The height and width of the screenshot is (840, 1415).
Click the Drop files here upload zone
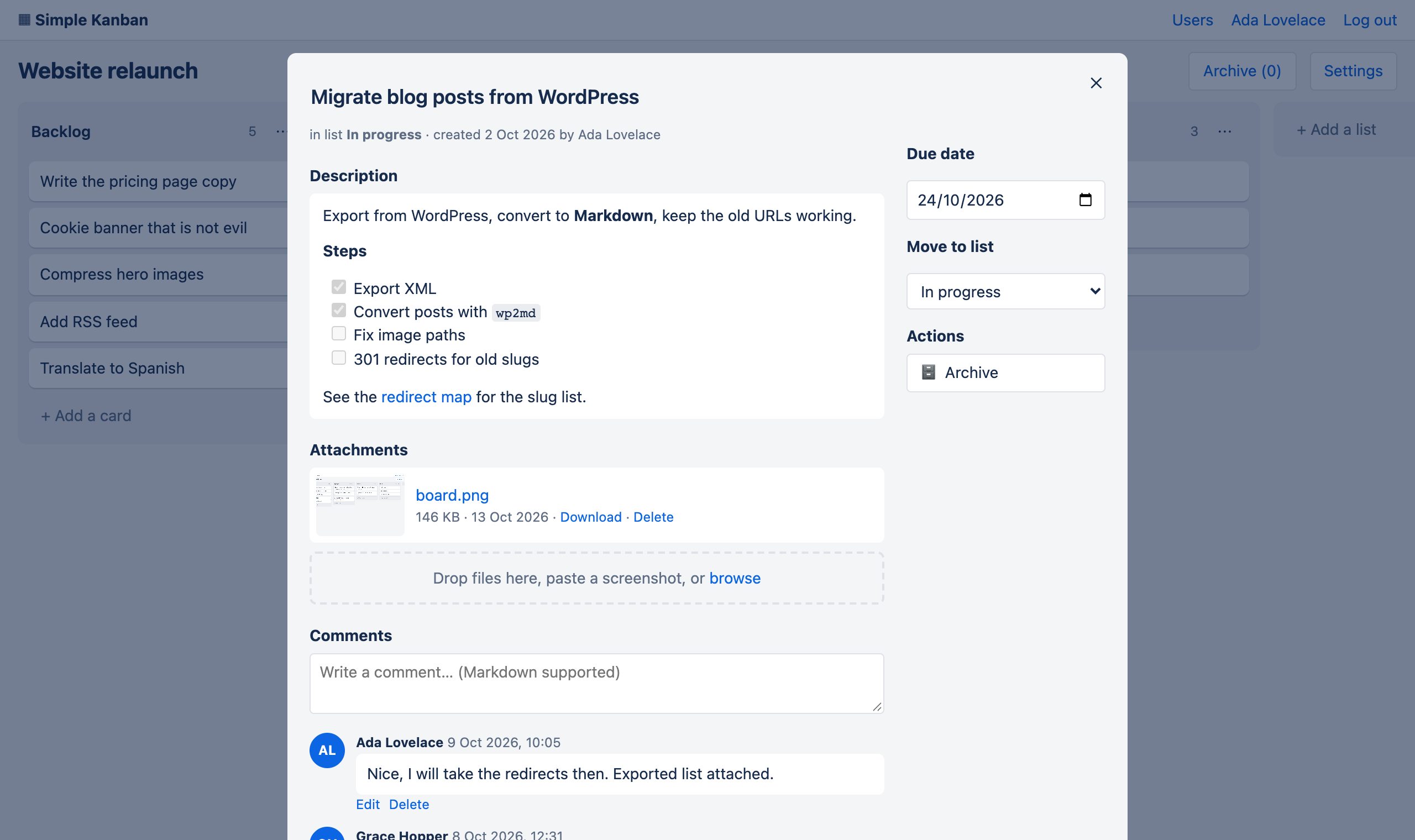click(596, 578)
